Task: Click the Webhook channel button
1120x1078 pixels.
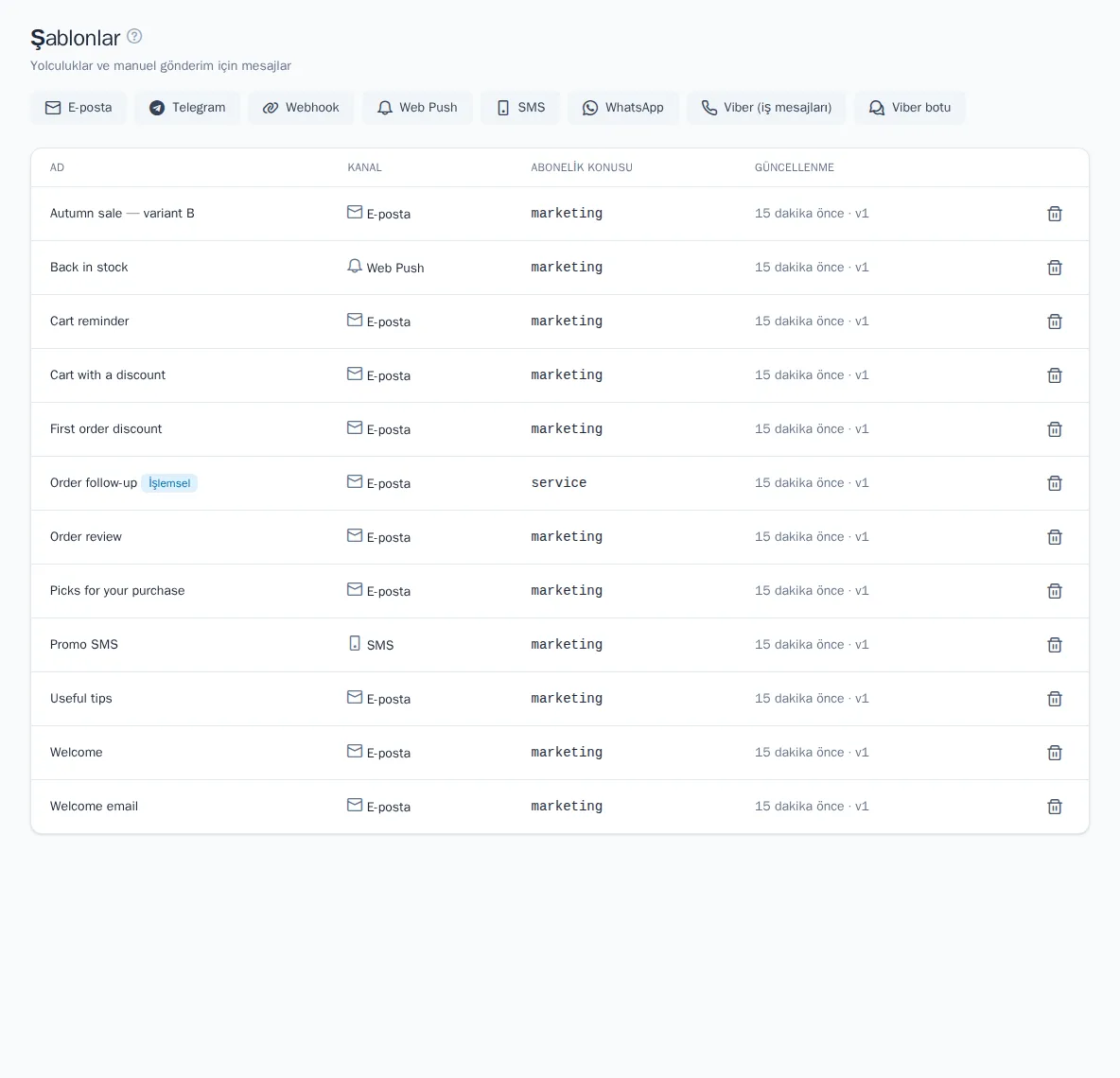Action: point(301,108)
